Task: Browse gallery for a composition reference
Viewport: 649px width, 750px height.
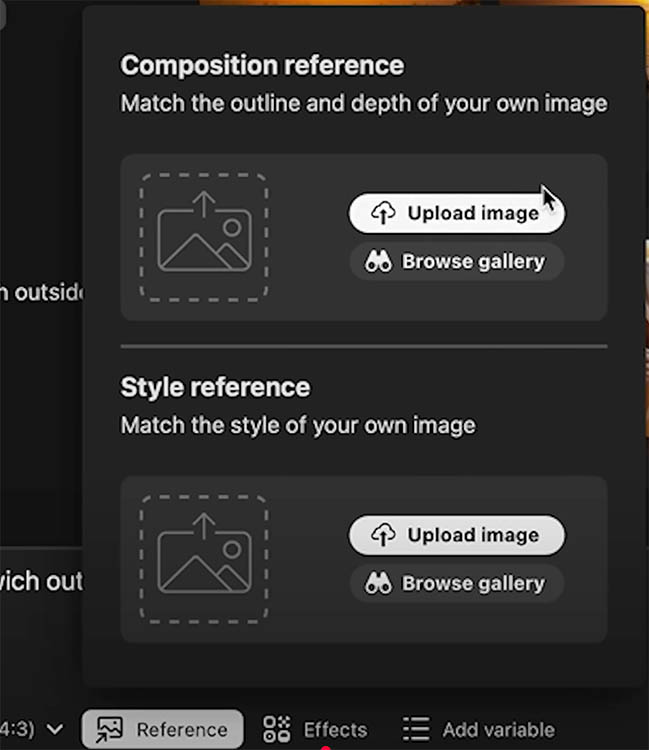Action: (x=457, y=262)
